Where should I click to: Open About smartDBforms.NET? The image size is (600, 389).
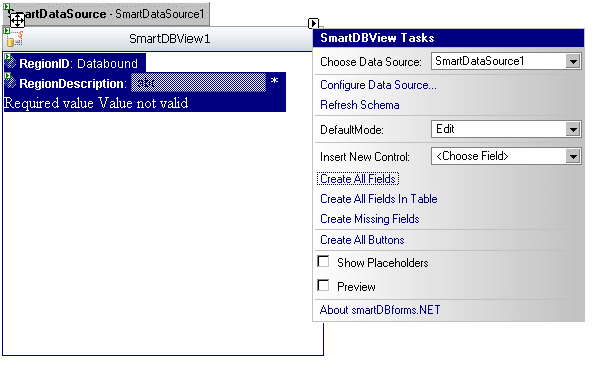tap(380, 309)
